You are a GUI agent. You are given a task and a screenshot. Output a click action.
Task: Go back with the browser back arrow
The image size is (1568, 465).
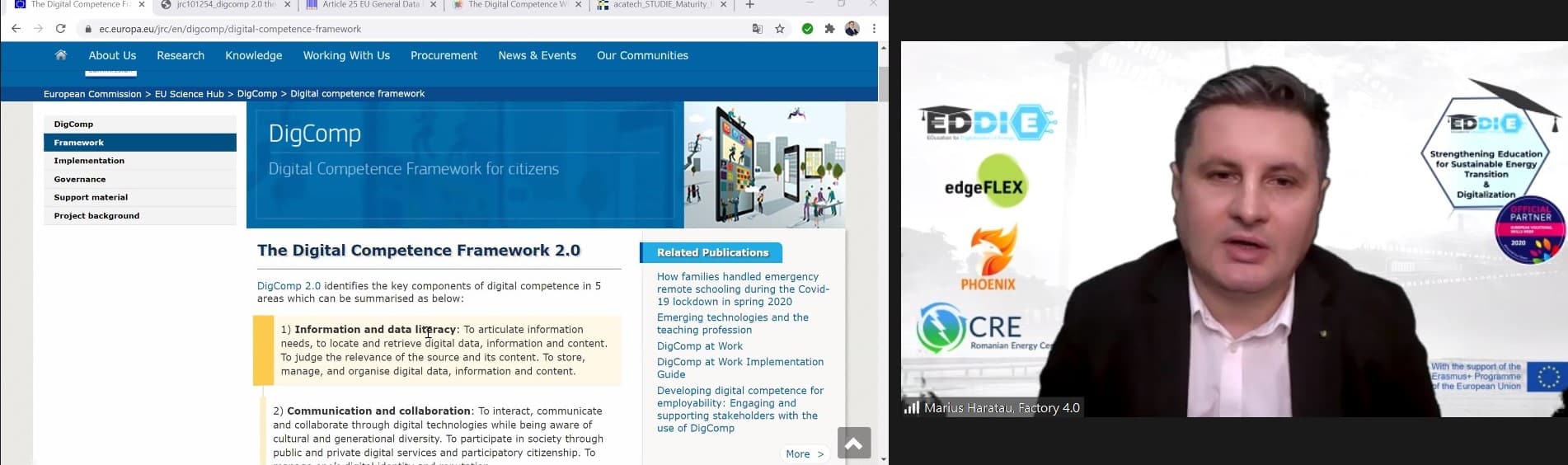click(x=16, y=29)
